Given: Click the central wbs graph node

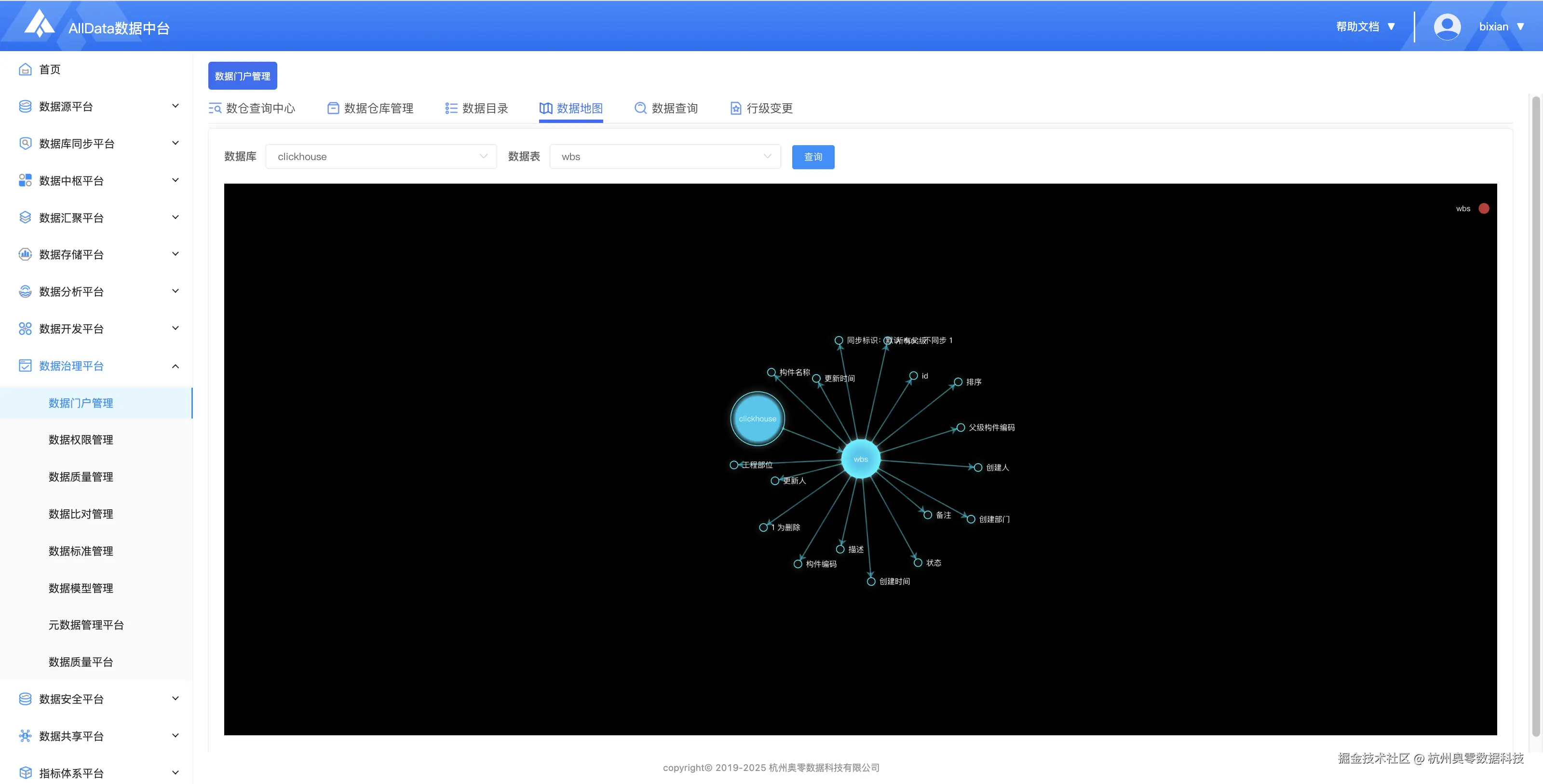Looking at the screenshot, I should [861, 460].
